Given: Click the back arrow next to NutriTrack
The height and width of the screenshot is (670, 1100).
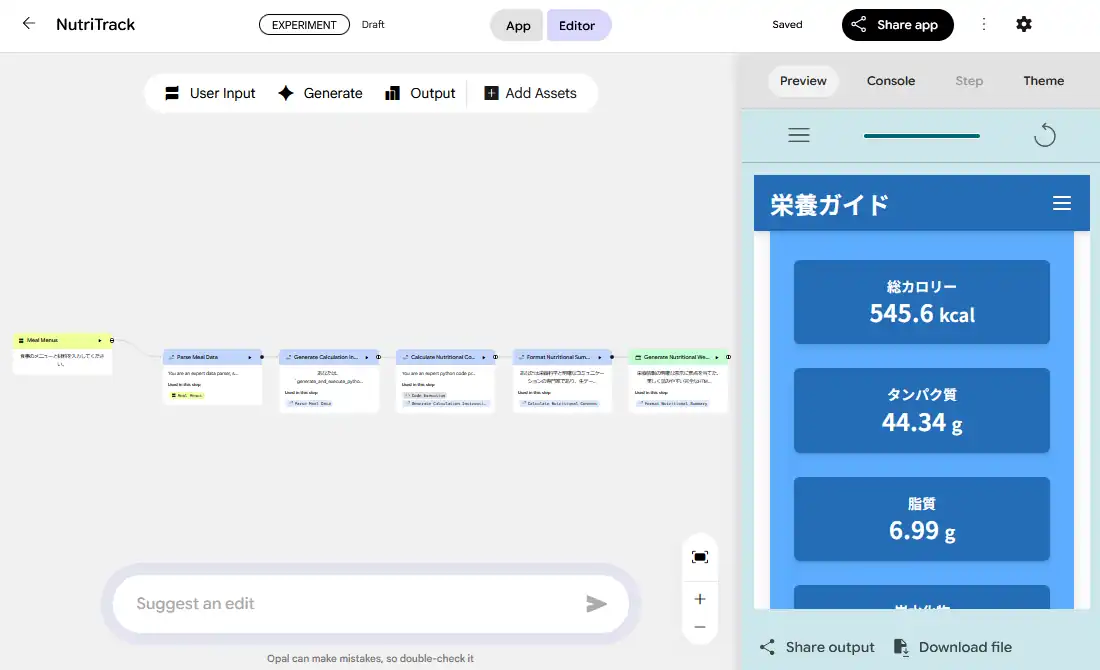Looking at the screenshot, I should click(x=29, y=24).
